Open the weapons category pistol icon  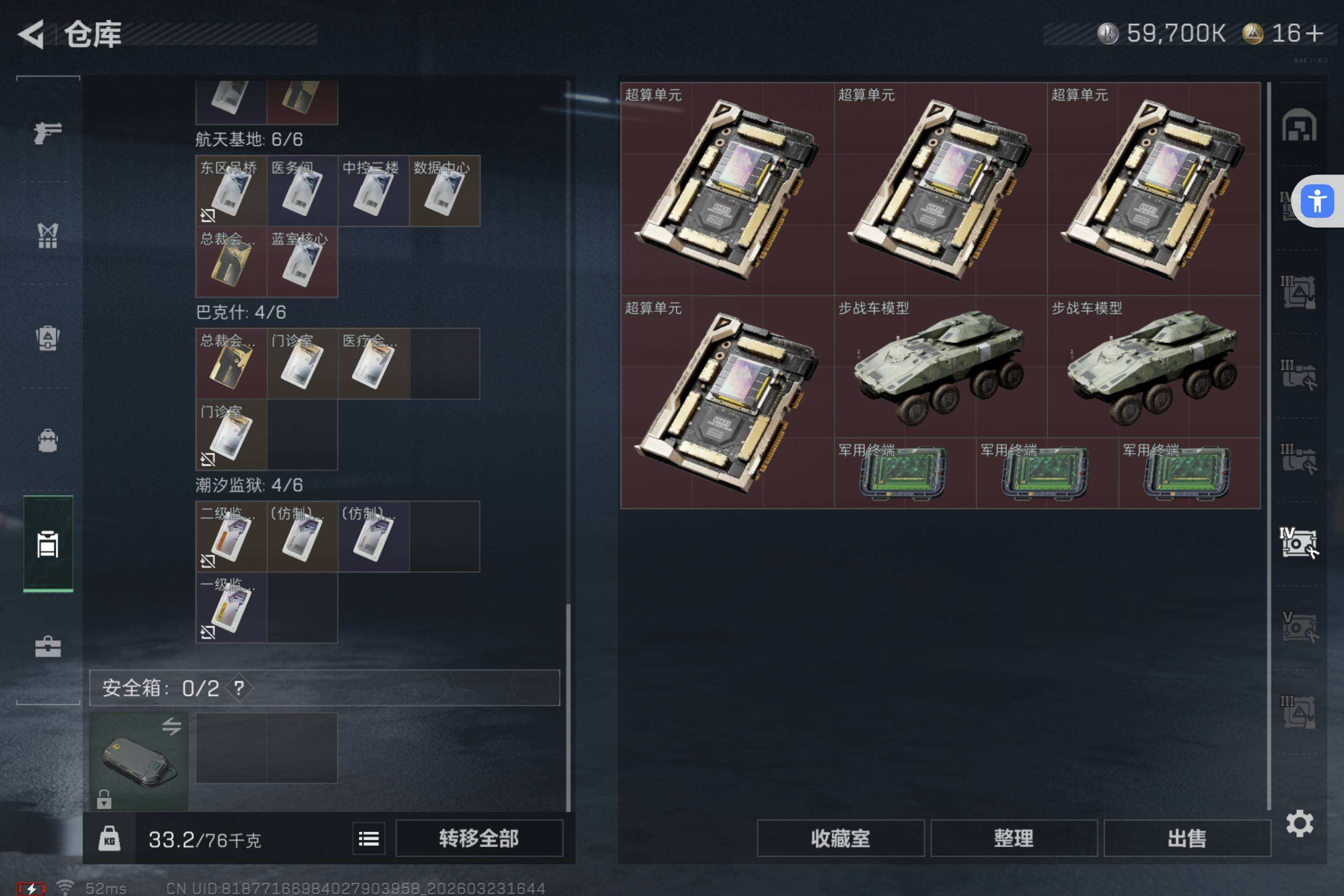click(x=48, y=133)
